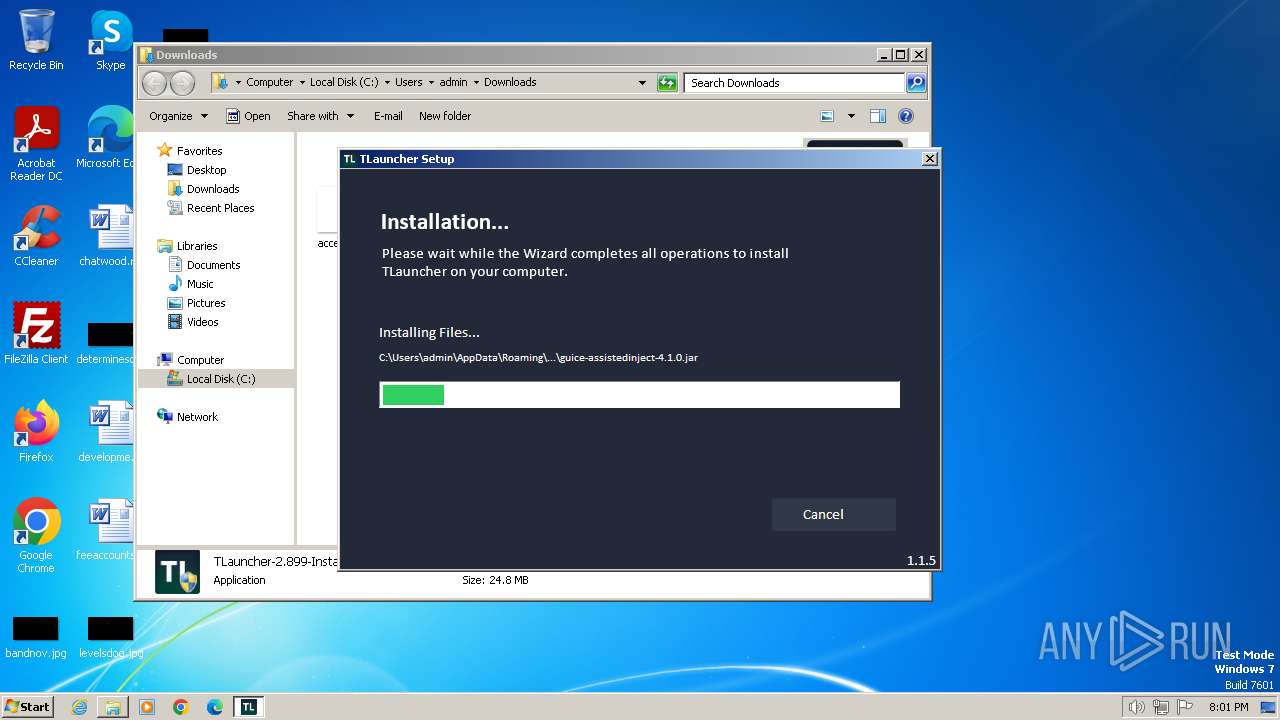
Task: Open Edge from the taskbar
Action: pos(215,707)
